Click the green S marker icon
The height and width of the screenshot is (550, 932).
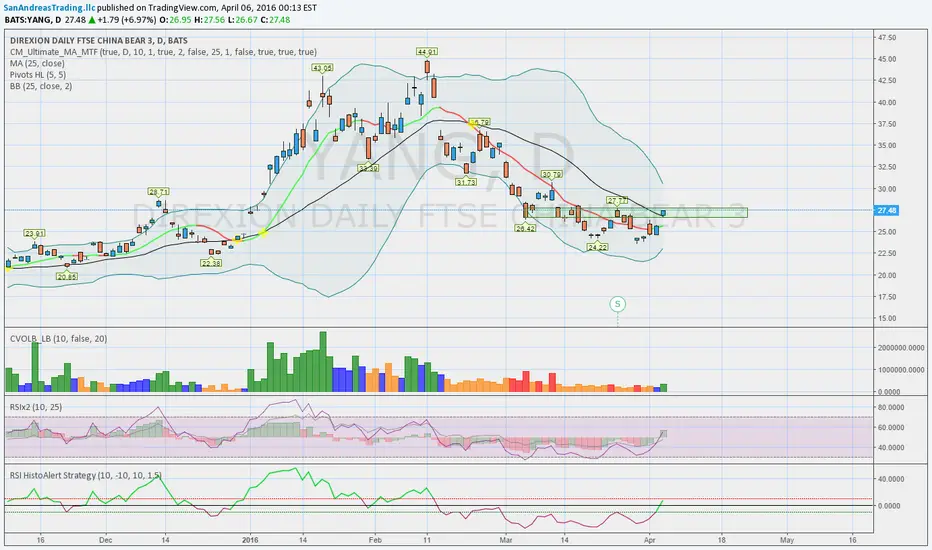pyautogui.click(x=618, y=304)
